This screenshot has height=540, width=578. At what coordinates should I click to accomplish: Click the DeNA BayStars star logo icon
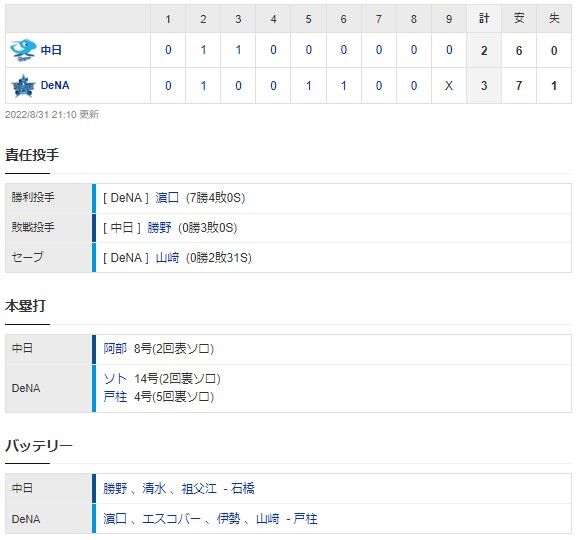pyautogui.click(x=23, y=86)
